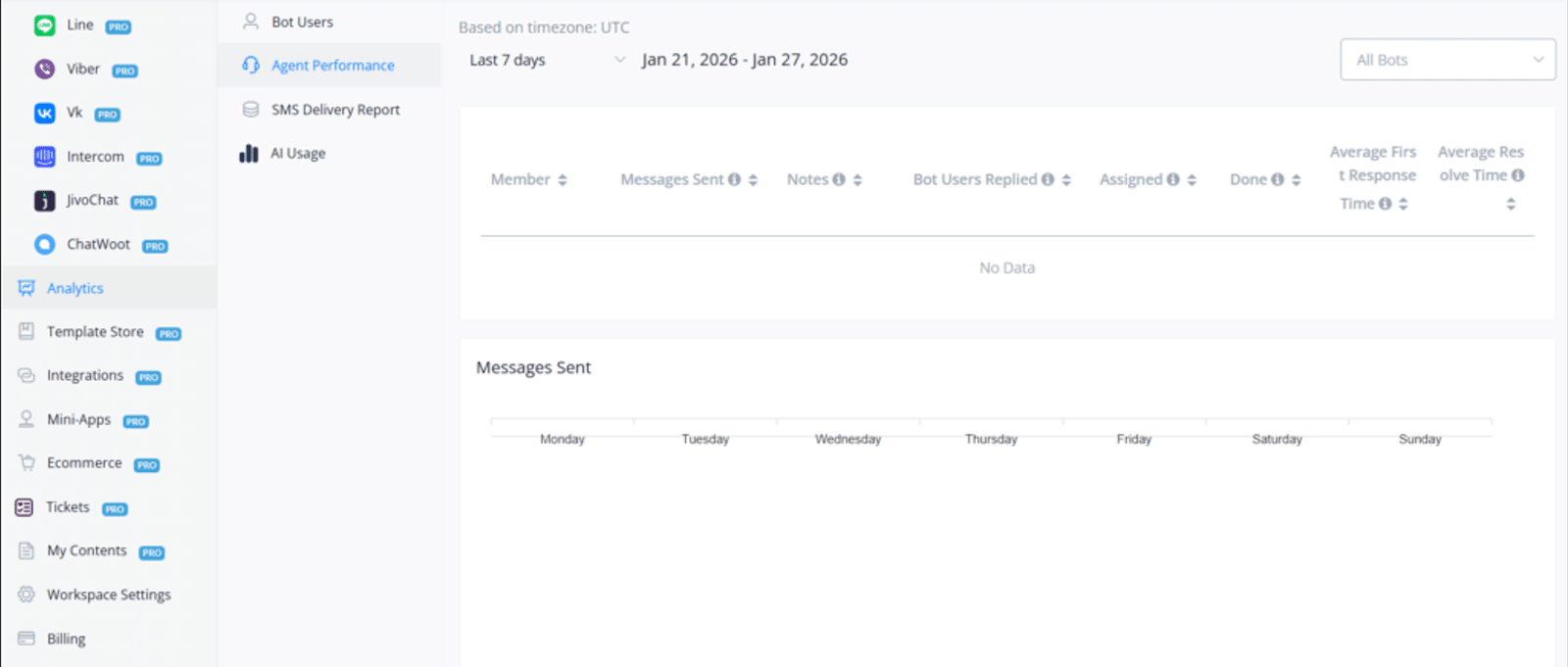Click info icon next to Messages Sent
The height and width of the screenshot is (667, 1568).
pos(734,180)
